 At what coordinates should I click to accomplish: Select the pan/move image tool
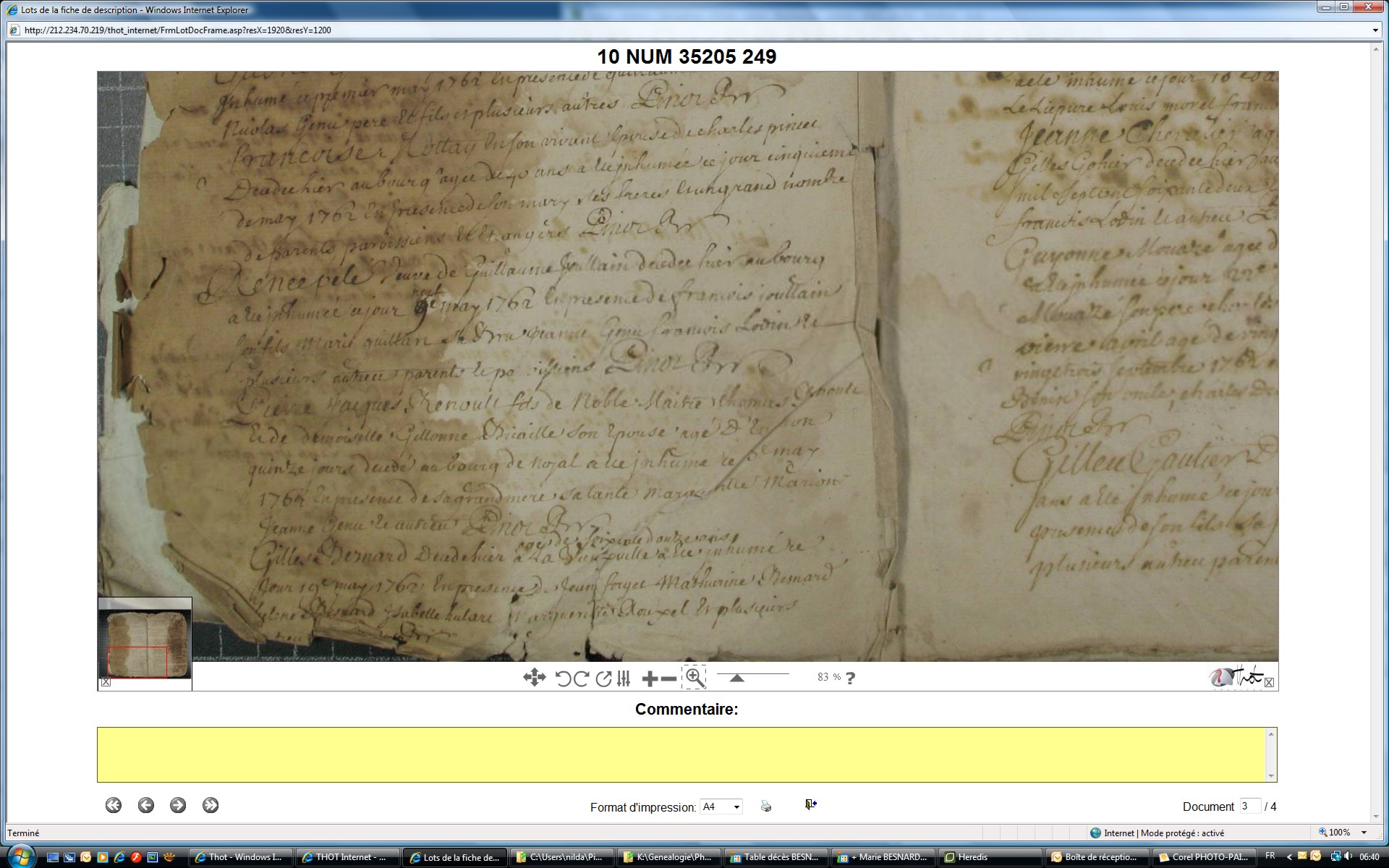tap(534, 678)
